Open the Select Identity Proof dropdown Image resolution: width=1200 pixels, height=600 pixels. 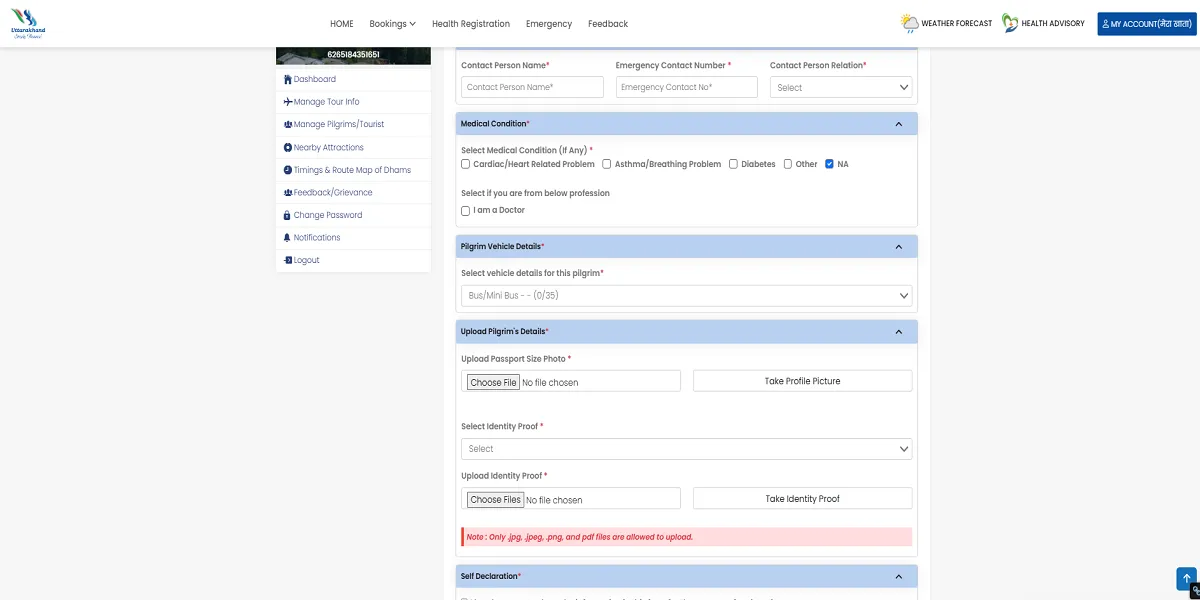[x=686, y=448]
